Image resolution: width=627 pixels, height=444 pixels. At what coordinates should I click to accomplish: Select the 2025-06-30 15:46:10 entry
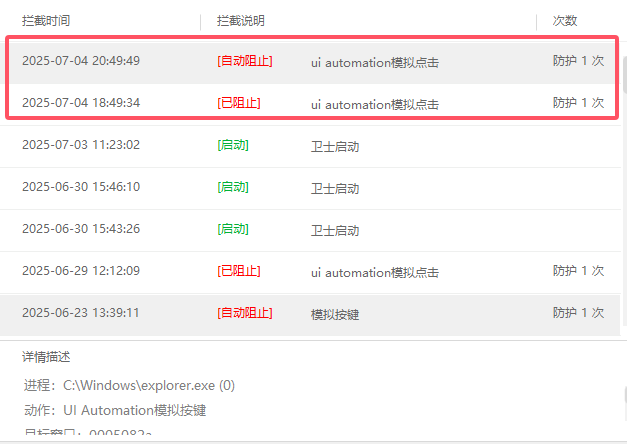coord(81,187)
